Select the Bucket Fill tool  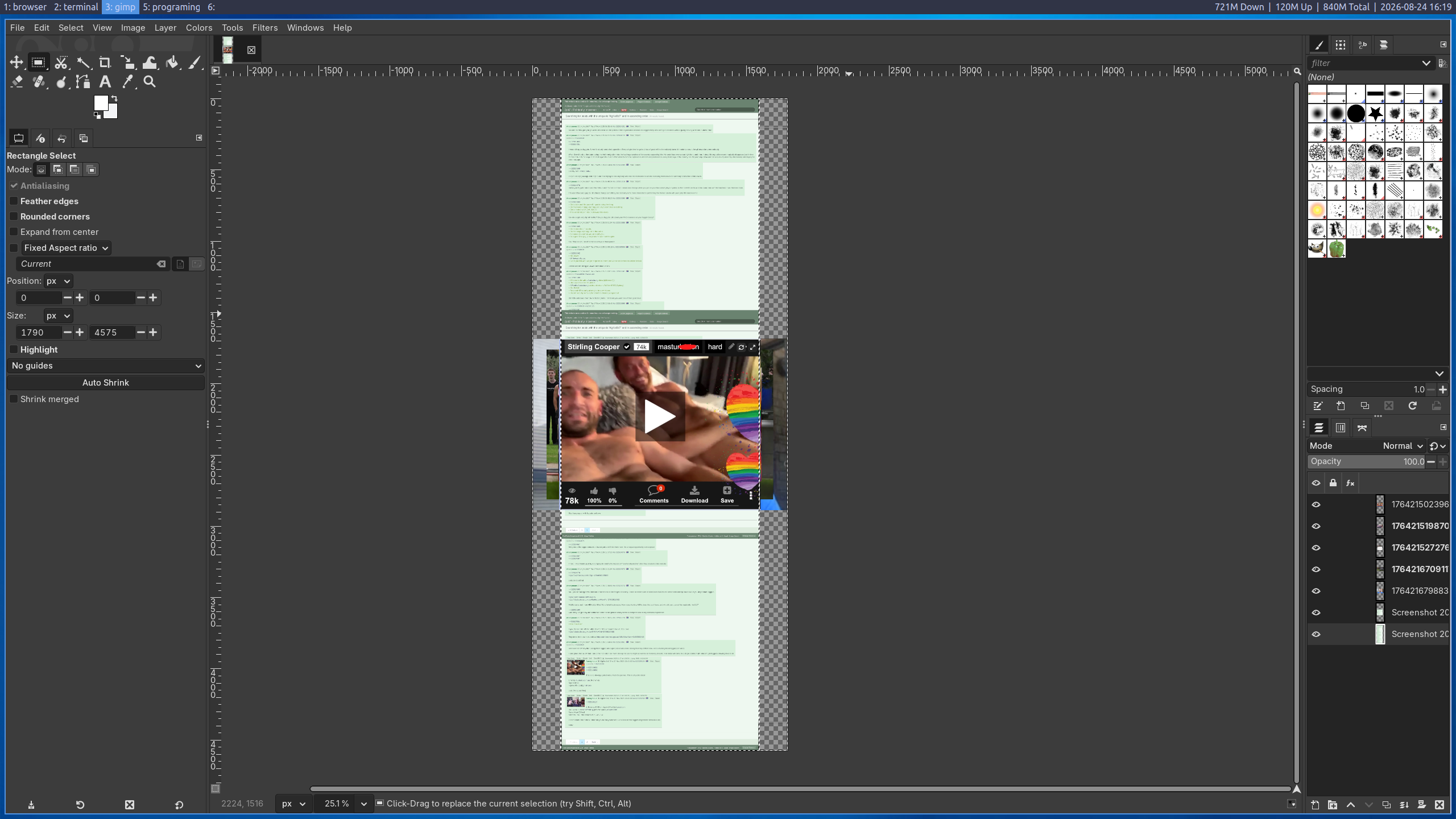tap(172, 63)
